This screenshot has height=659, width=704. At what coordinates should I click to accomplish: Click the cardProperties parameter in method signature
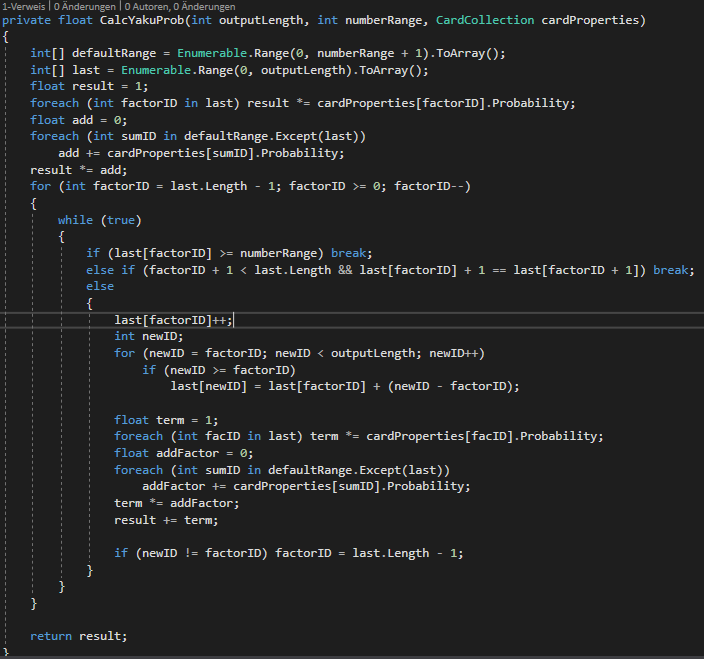(x=590, y=20)
